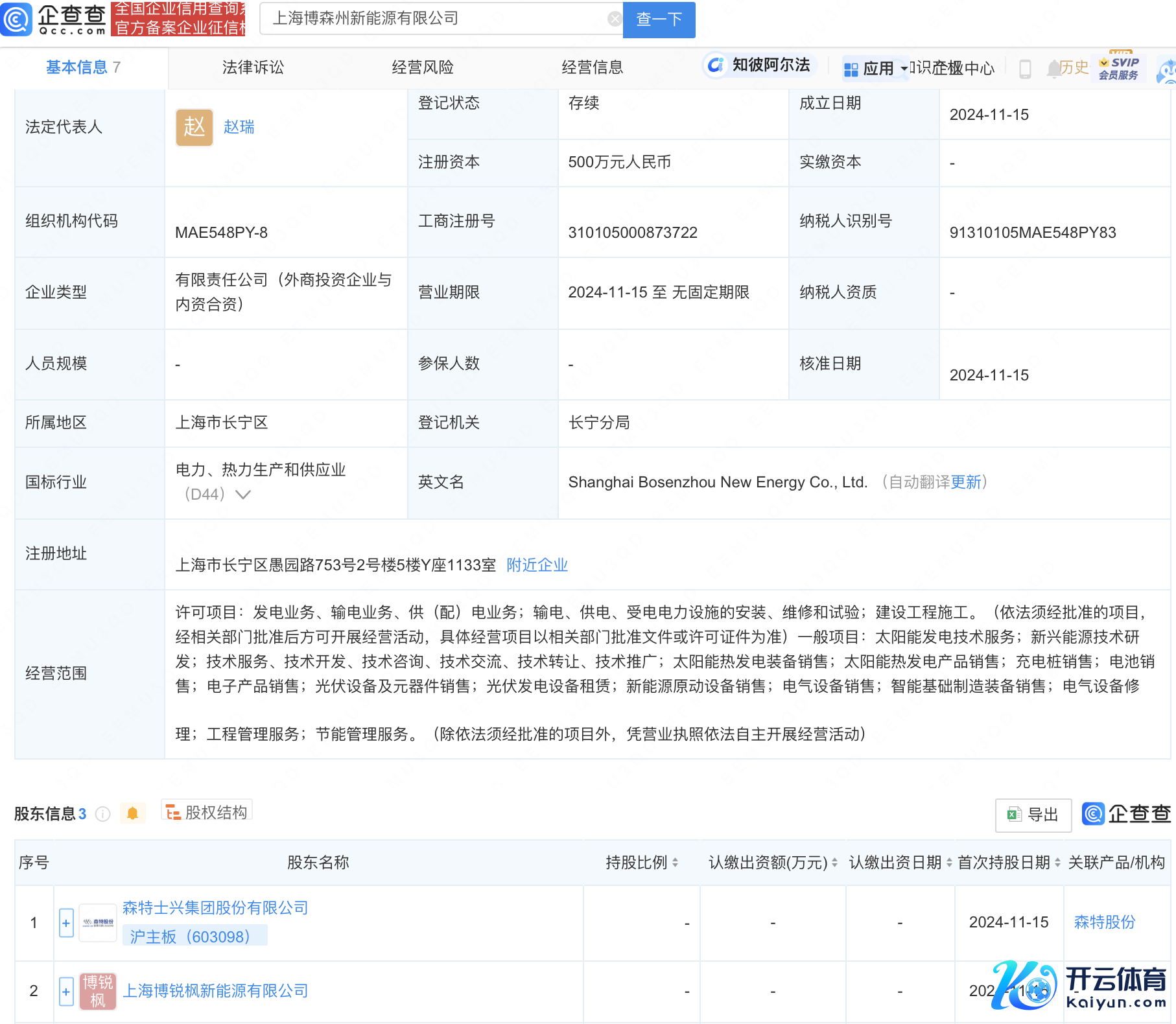Click the 股东信息 info circle icon
1176x1024 pixels.
point(103,814)
